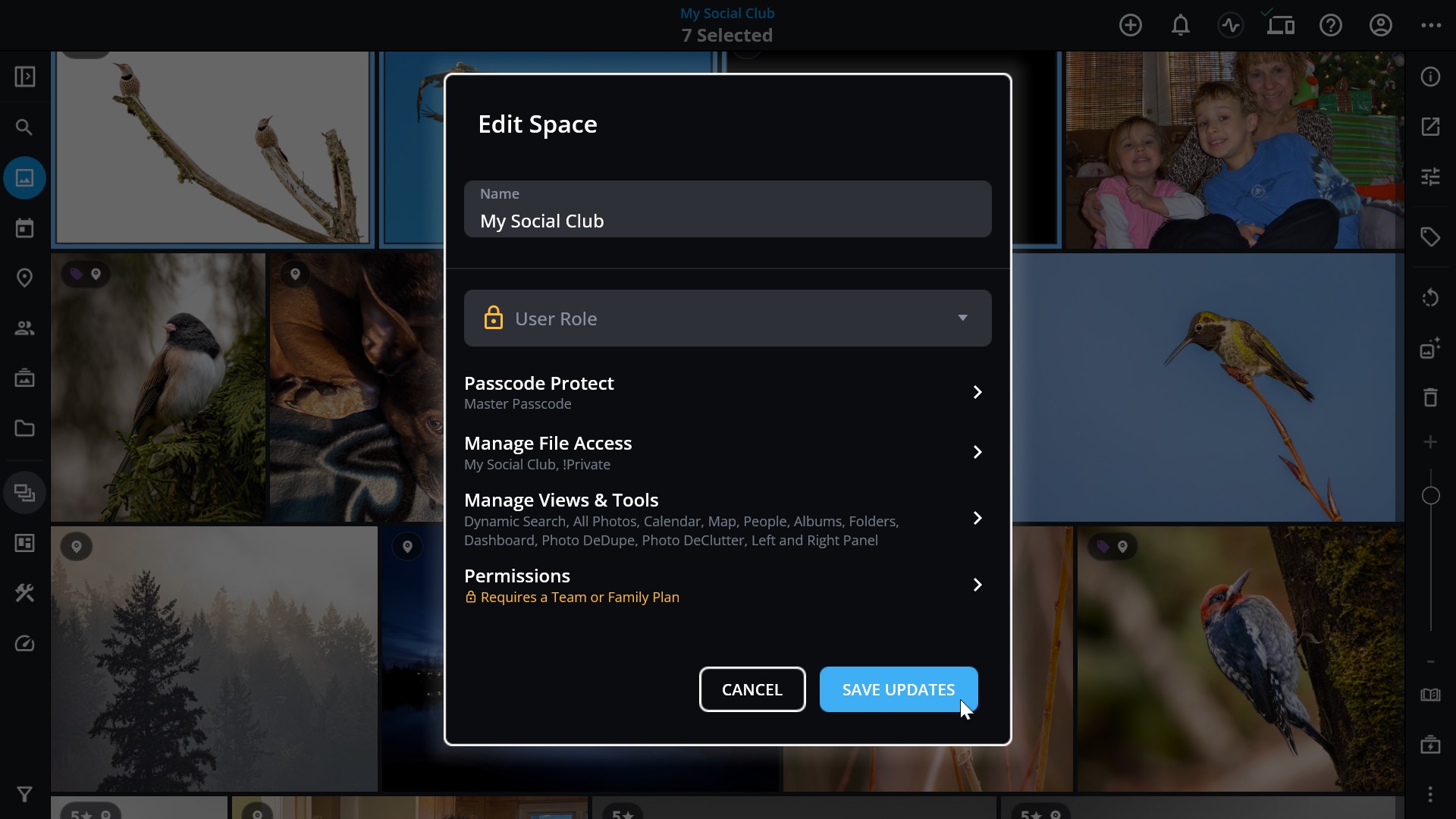Open the User Role dropdown
Image resolution: width=1456 pixels, height=819 pixels.
point(727,318)
